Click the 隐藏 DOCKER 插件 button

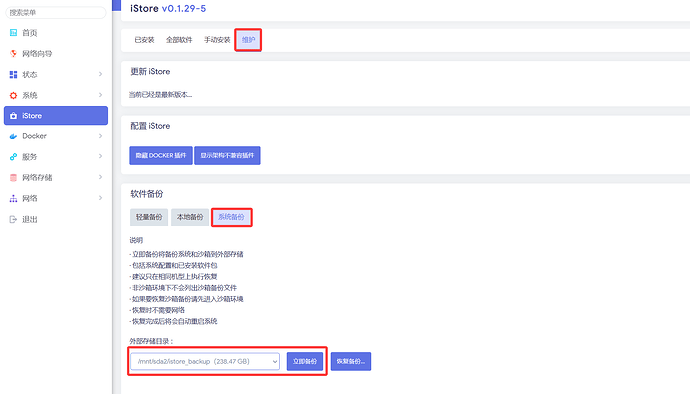pyautogui.click(x=161, y=155)
